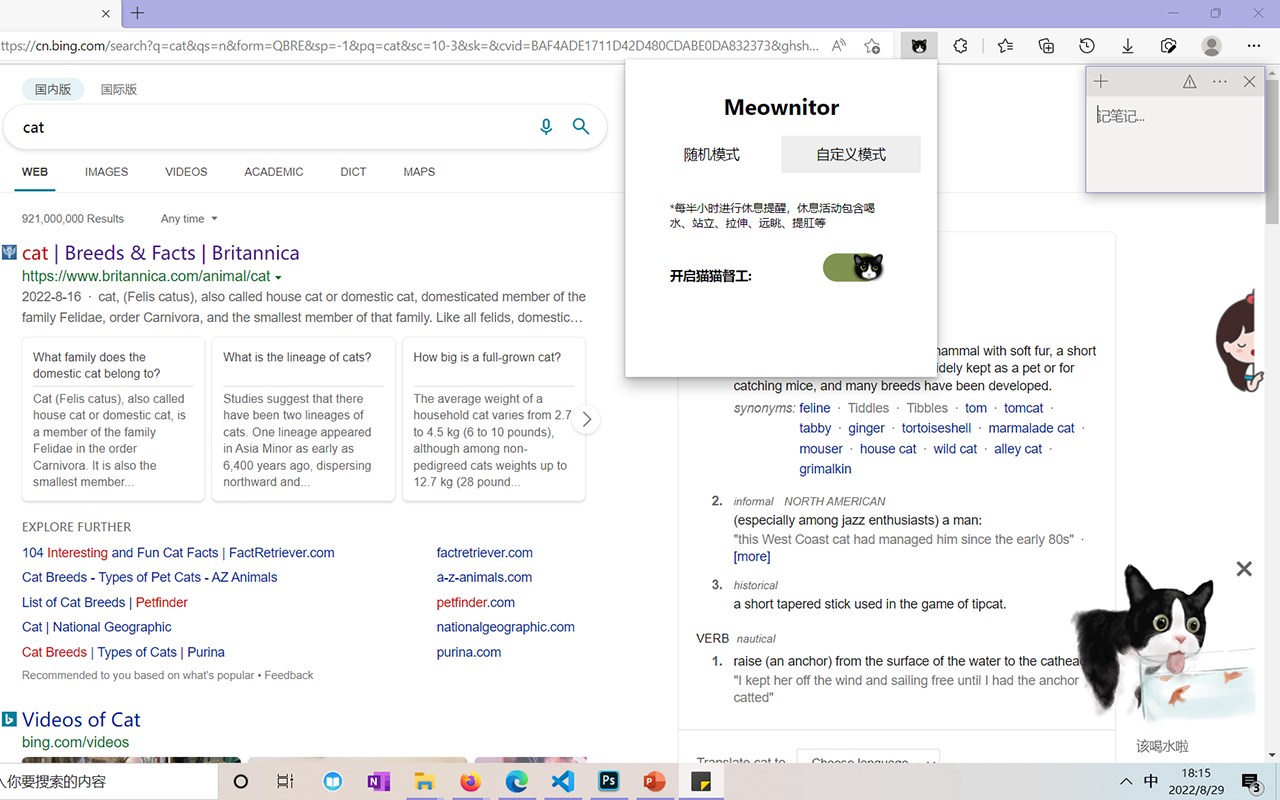Open browser History icon
The image size is (1280, 800).
tap(1087, 46)
